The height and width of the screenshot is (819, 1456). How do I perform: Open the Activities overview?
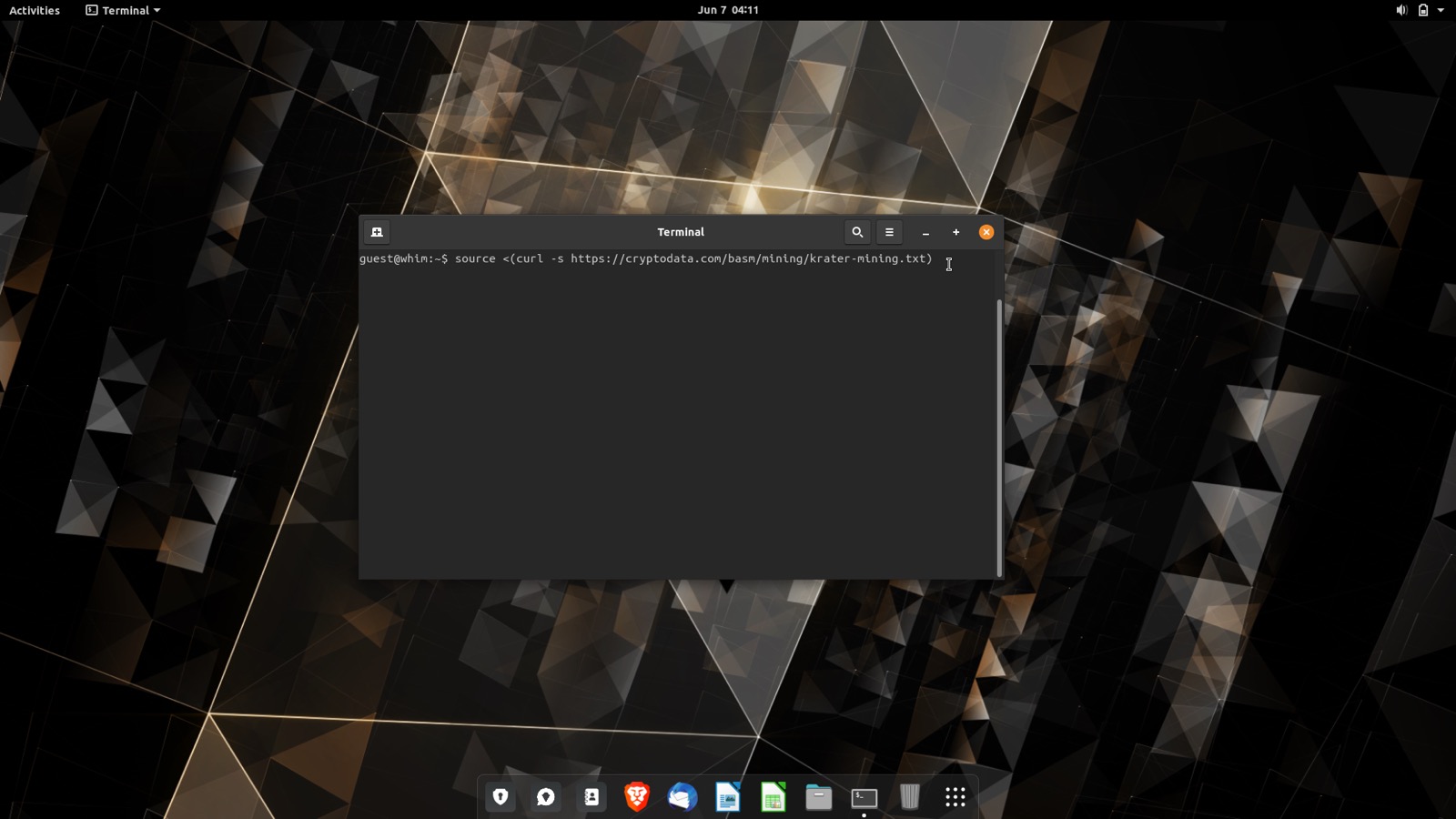click(35, 10)
